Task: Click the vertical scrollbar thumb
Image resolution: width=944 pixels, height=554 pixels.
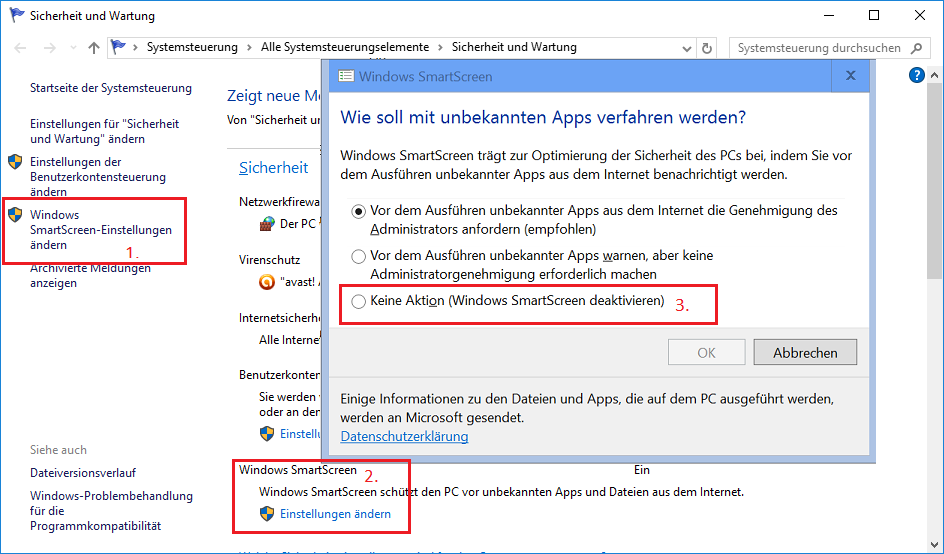Action: click(x=934, y=179)
